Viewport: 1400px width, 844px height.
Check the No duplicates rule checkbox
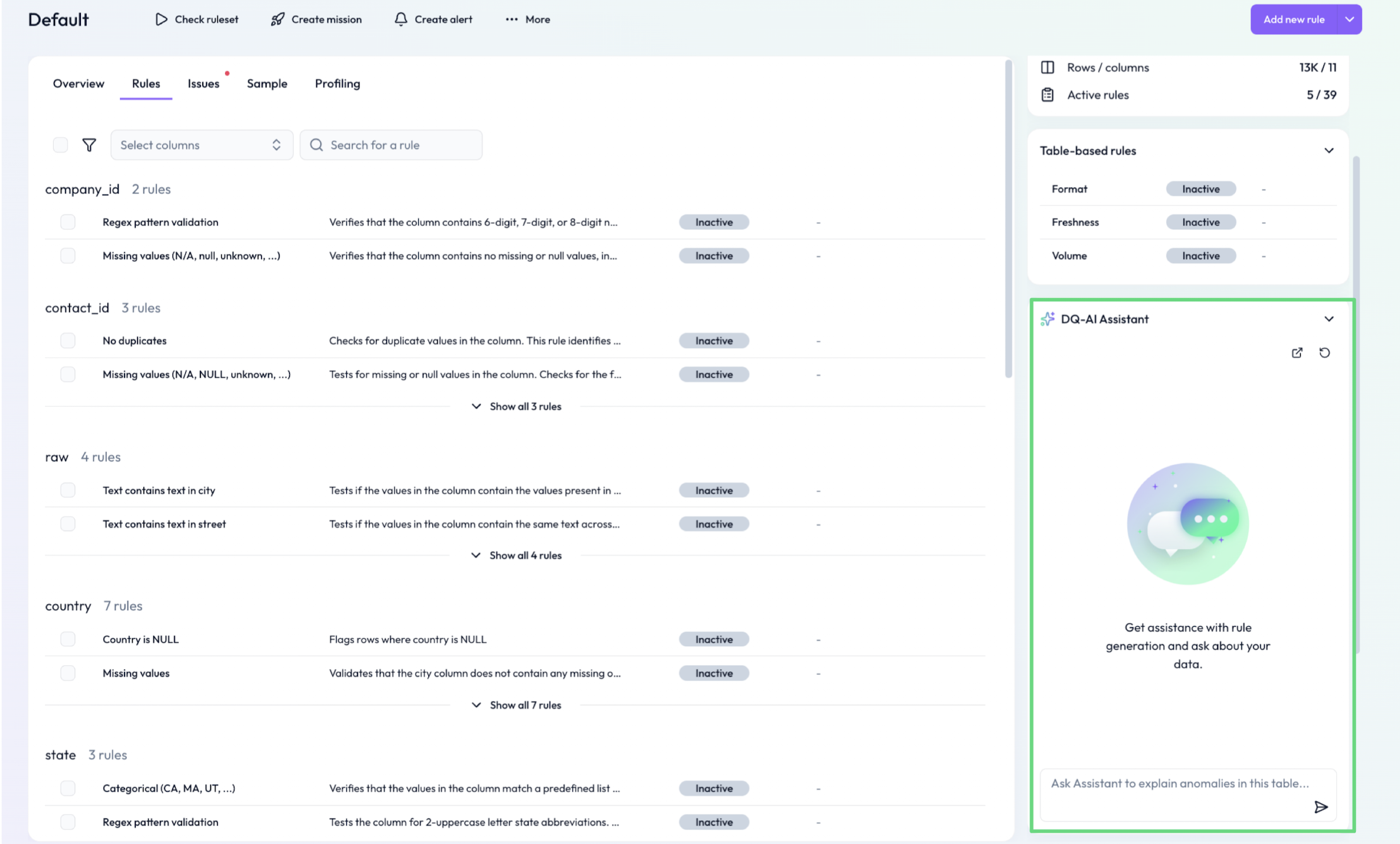68,341
